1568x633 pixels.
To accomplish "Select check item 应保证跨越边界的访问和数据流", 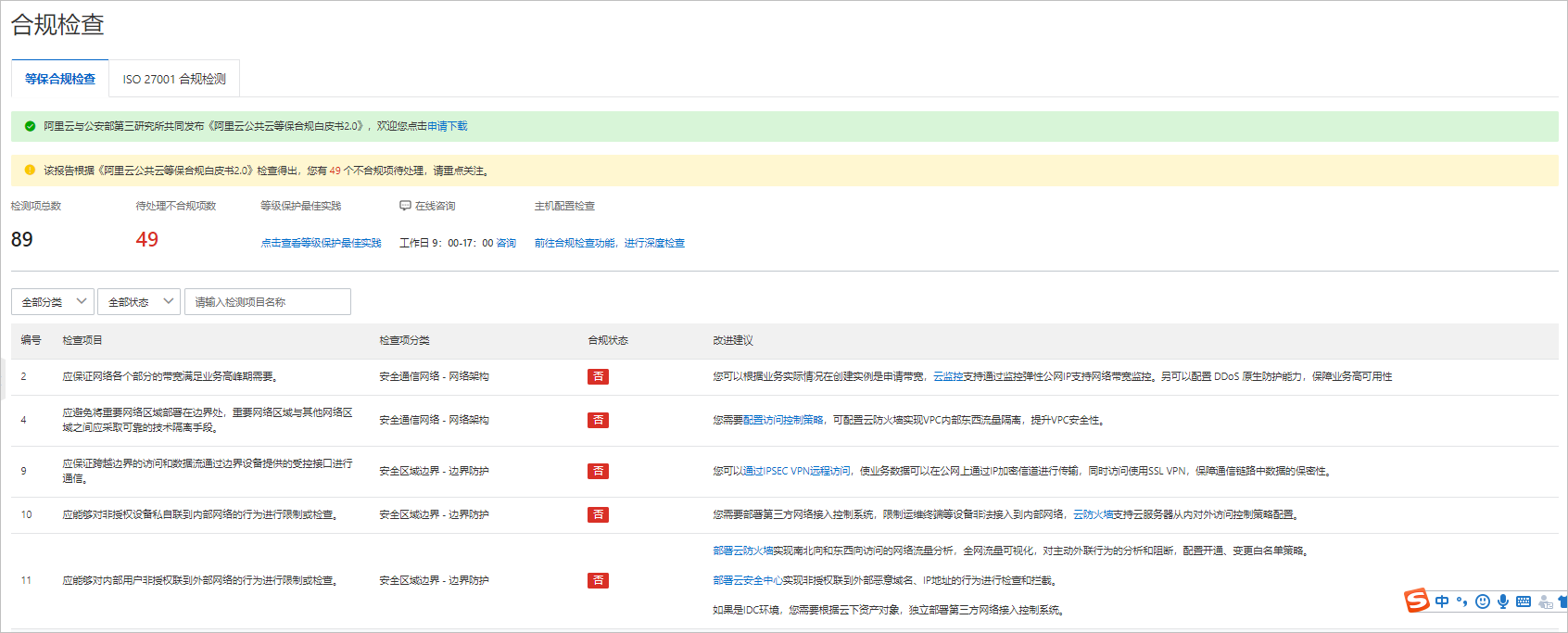I will point(208,471).
